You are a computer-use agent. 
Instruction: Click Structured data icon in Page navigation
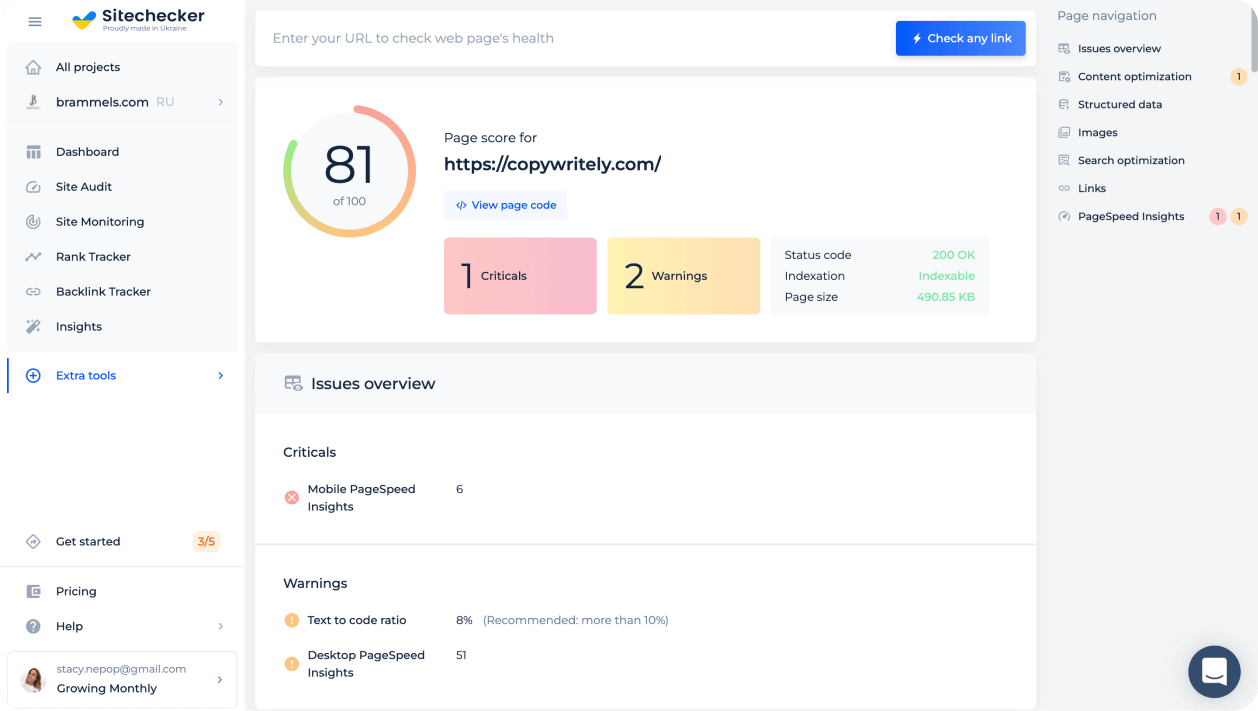pyautogui.click(x=1064, y=105)
